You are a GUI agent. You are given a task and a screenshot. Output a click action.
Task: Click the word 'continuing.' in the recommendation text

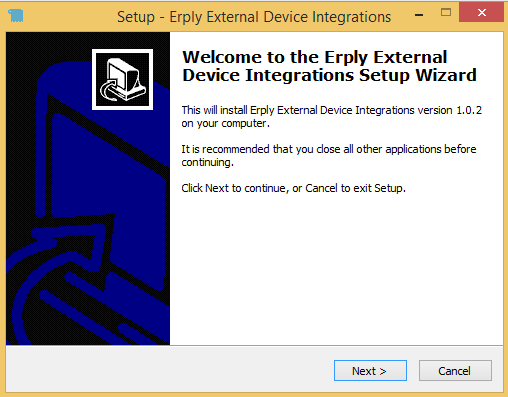207,162
